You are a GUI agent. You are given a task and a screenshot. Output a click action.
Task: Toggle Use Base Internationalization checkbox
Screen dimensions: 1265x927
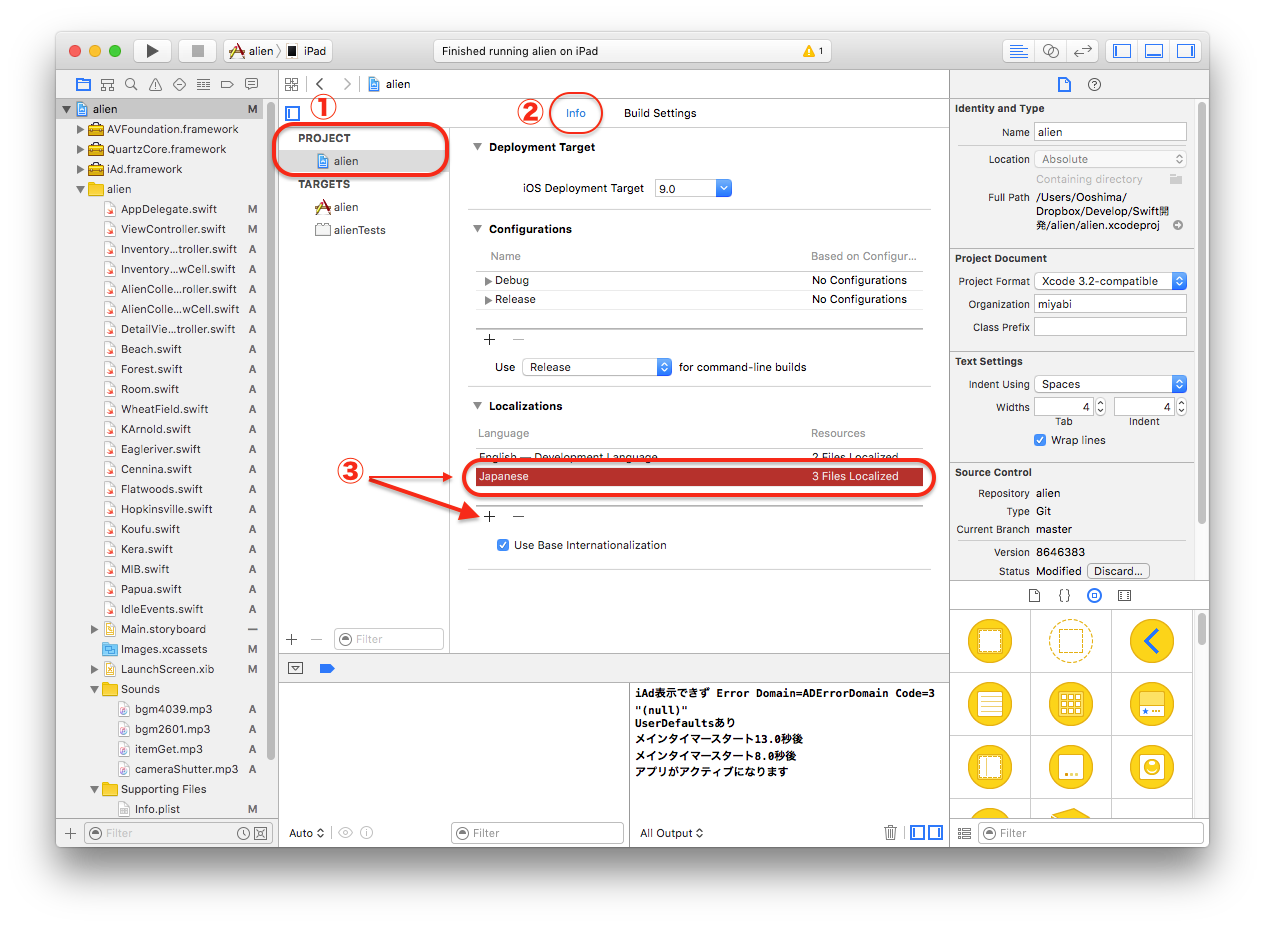[503, 545]
